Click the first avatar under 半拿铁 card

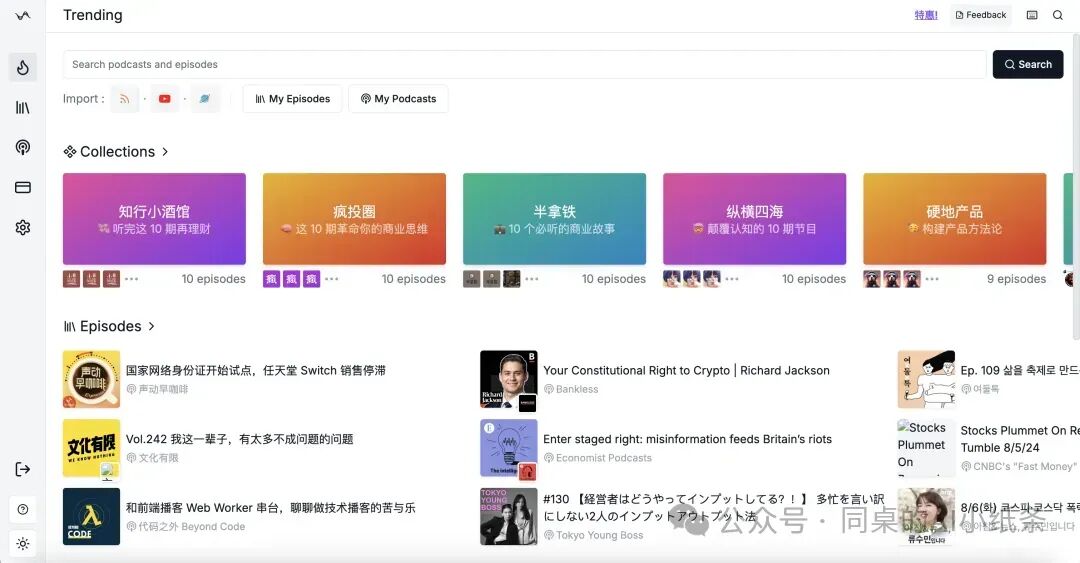(472, 279)
